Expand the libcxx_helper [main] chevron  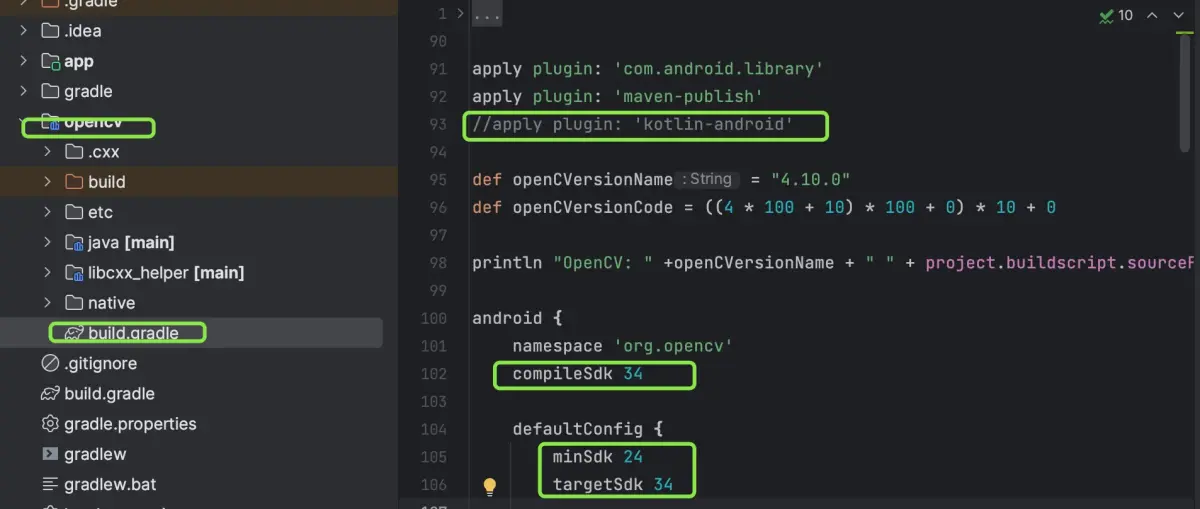pyautogui.click(x=47, y=272)
